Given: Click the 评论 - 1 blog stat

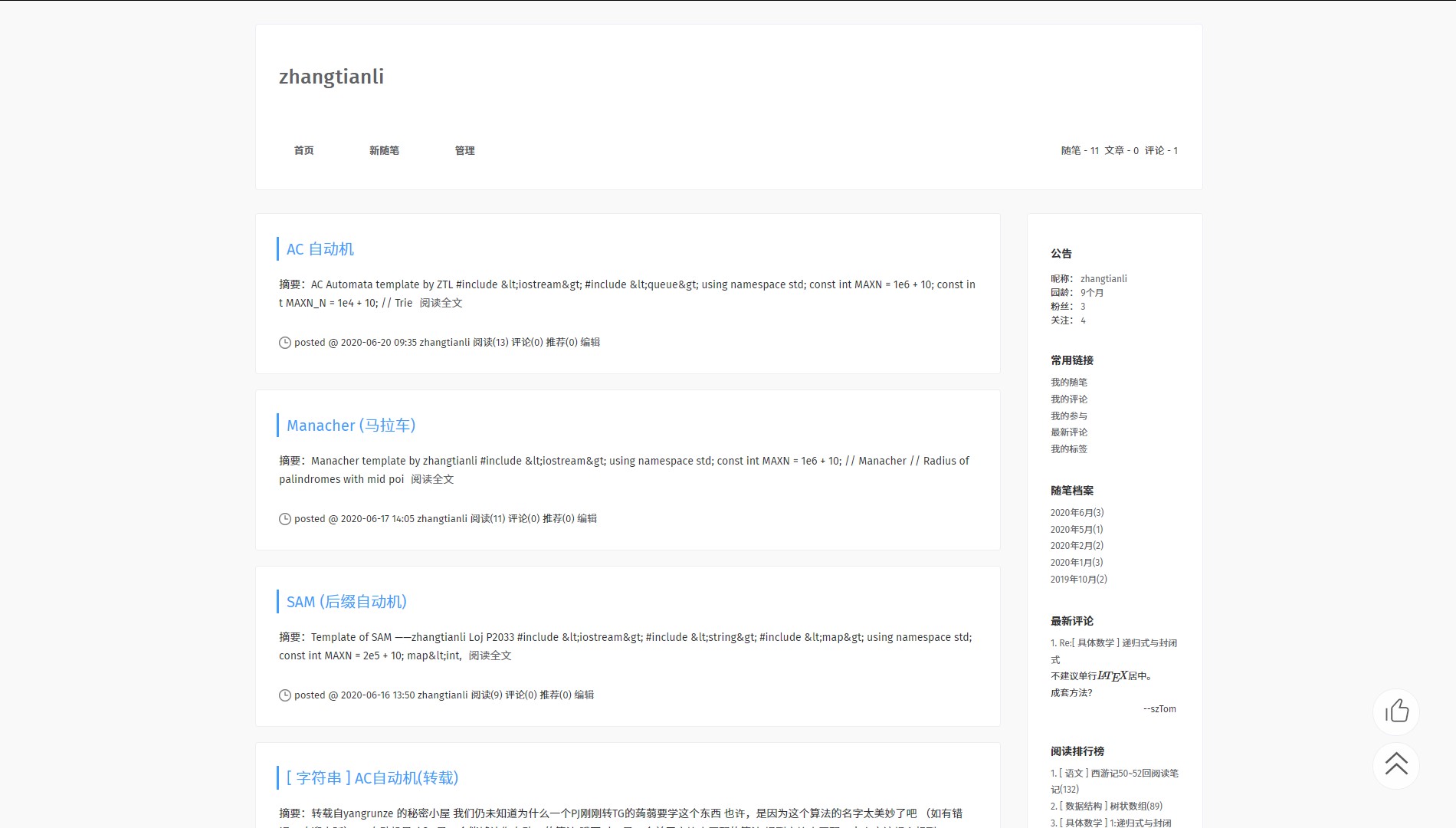Looking at the screenshot, I should (1161, 150).
